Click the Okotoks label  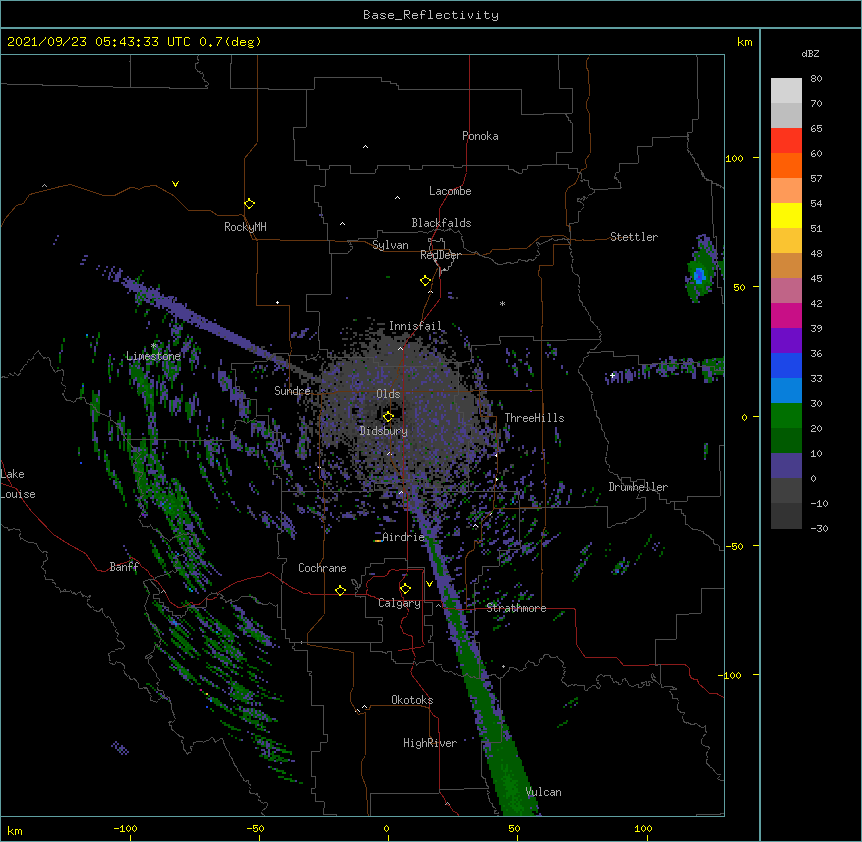[412, 700]
